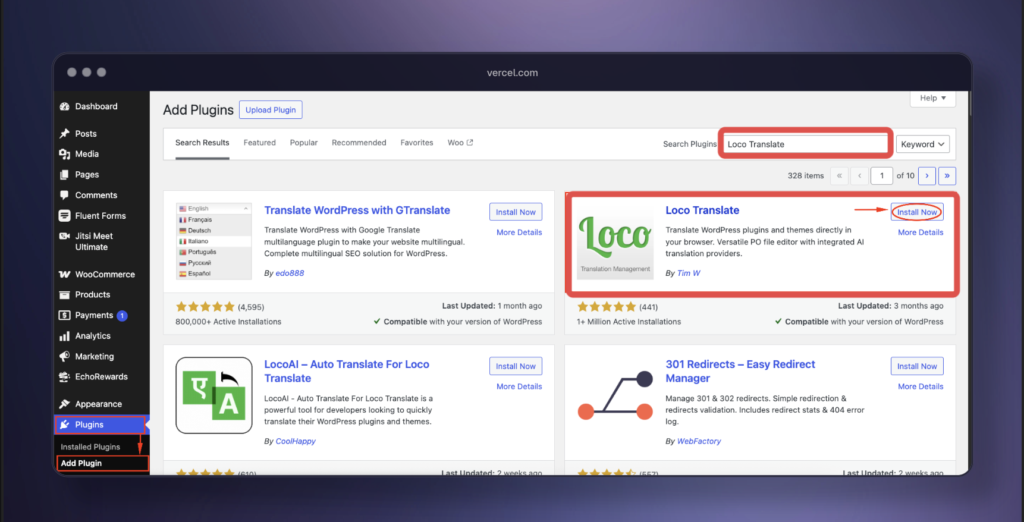Open More Details for Loco Translate
Viewport: 1024px width, 522px height.
pyautogui.click(x=921, y=233)
